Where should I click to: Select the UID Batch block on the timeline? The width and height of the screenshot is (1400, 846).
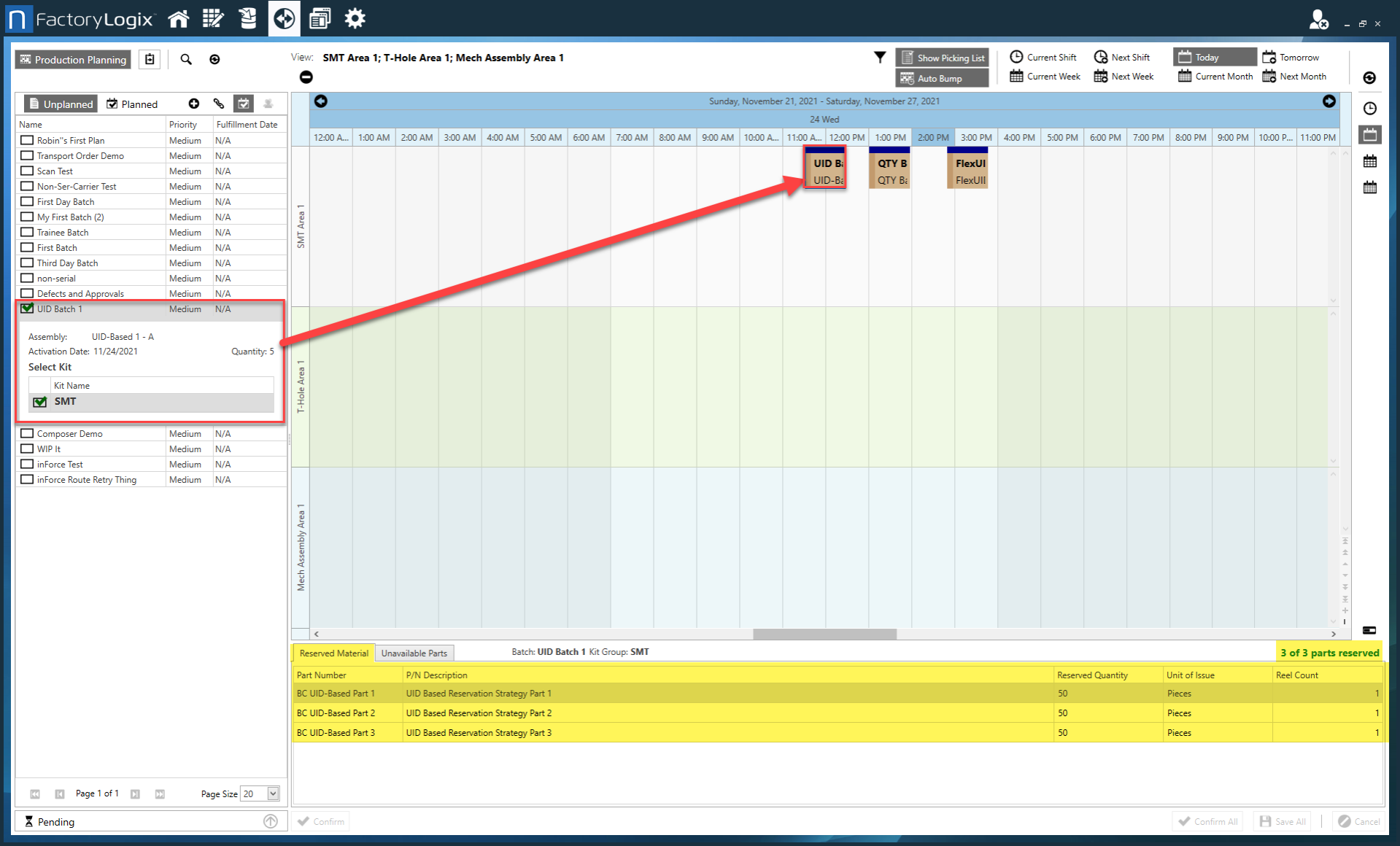pyautogui.click(x=824, y=168)
